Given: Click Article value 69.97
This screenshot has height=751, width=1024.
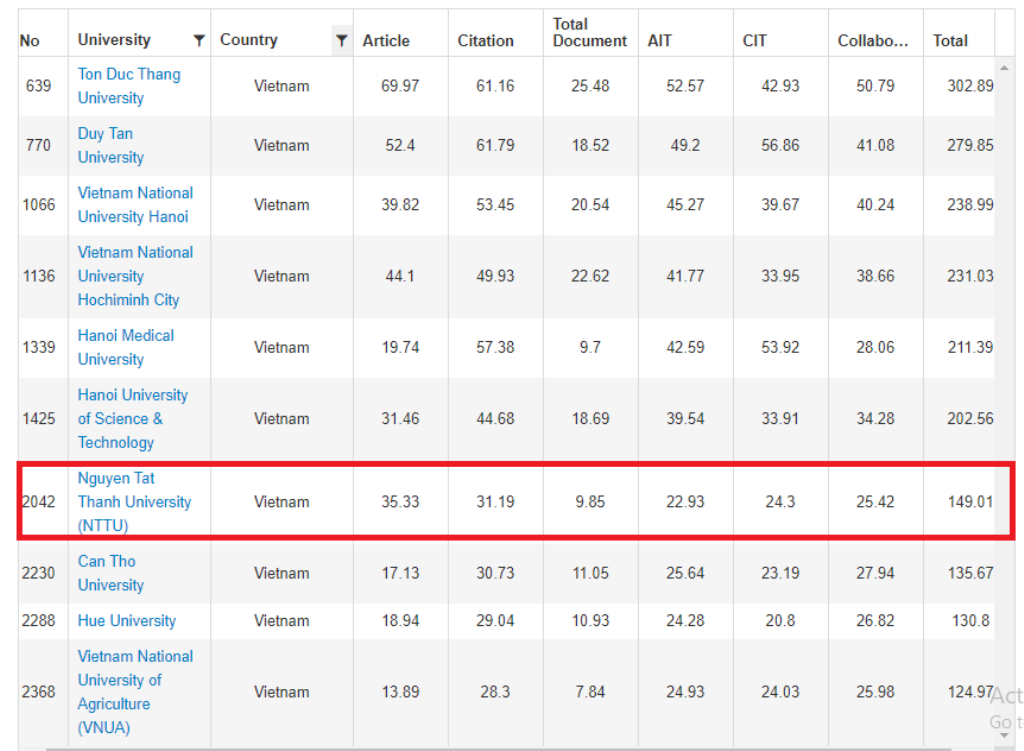Looking at the screenshot, I should point(400,86).
